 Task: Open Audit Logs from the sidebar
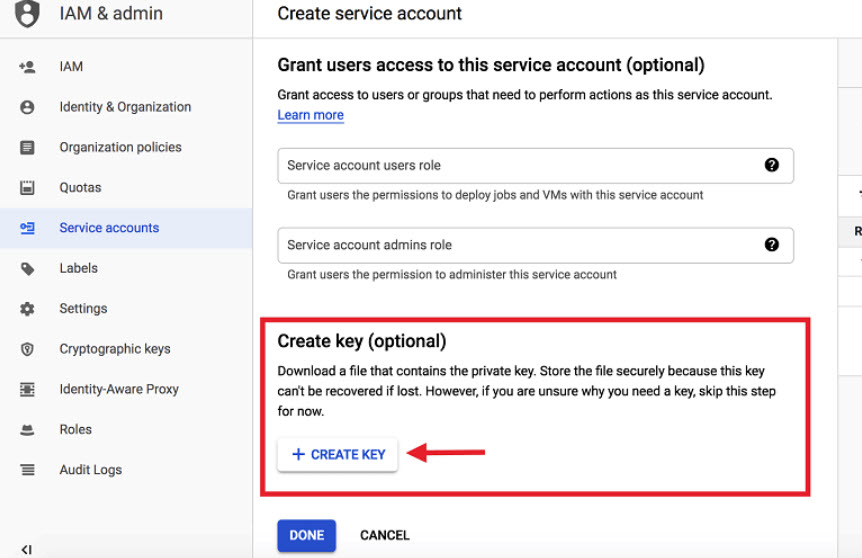point(90,470)
